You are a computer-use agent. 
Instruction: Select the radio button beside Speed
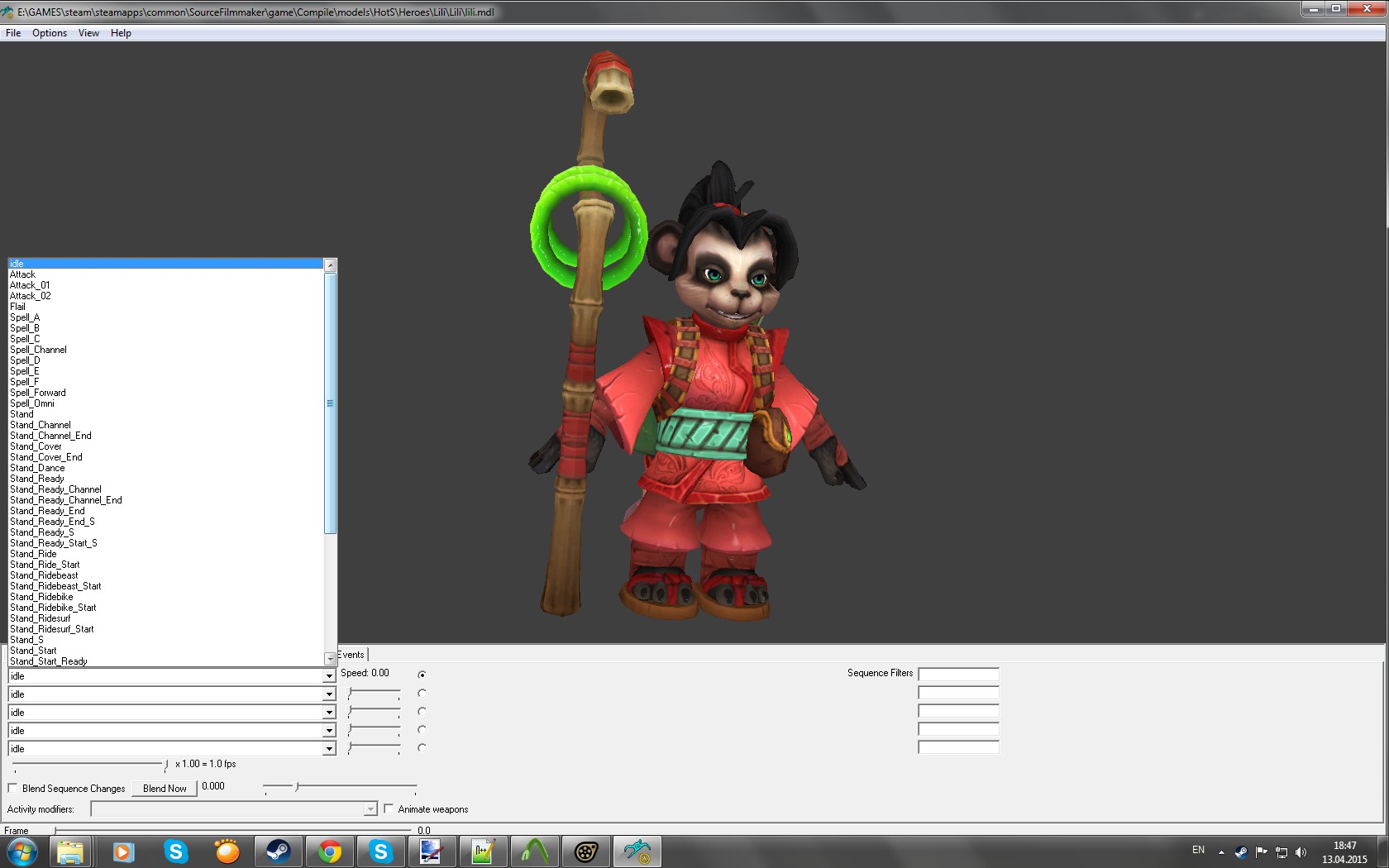(x=422, y=675)
